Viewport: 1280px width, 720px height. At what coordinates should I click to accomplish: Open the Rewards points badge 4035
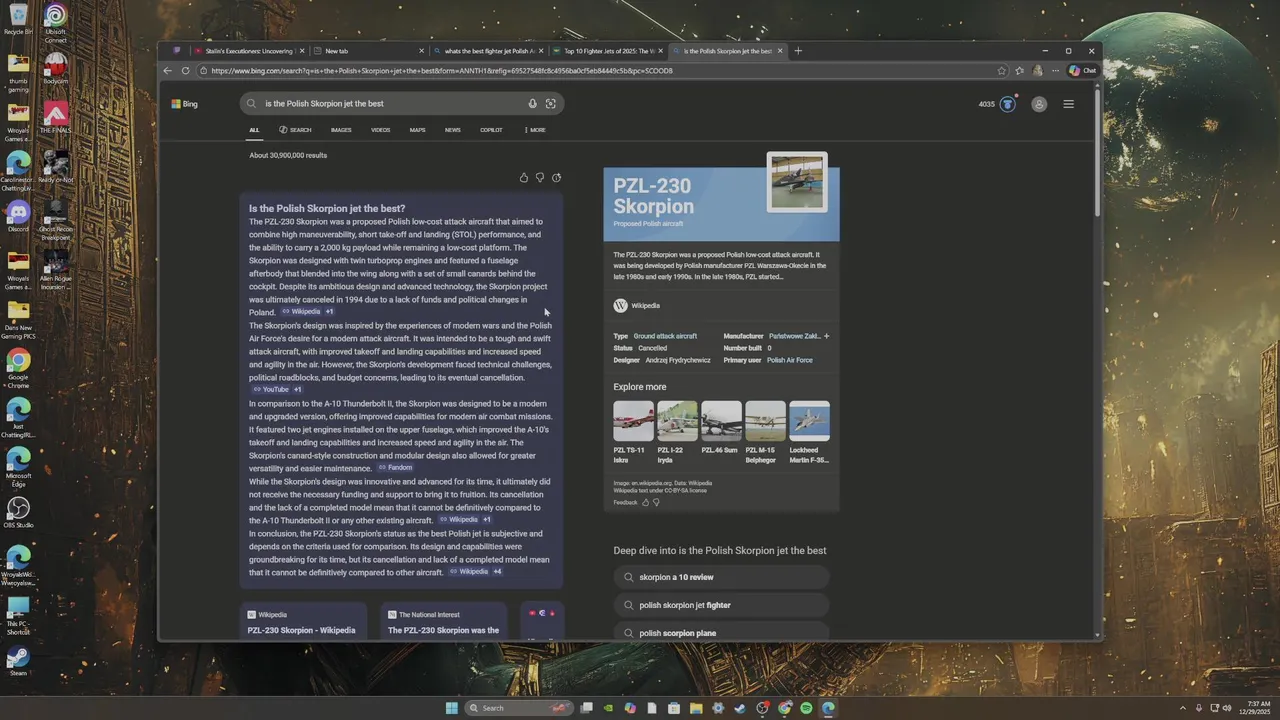point(996,104)
